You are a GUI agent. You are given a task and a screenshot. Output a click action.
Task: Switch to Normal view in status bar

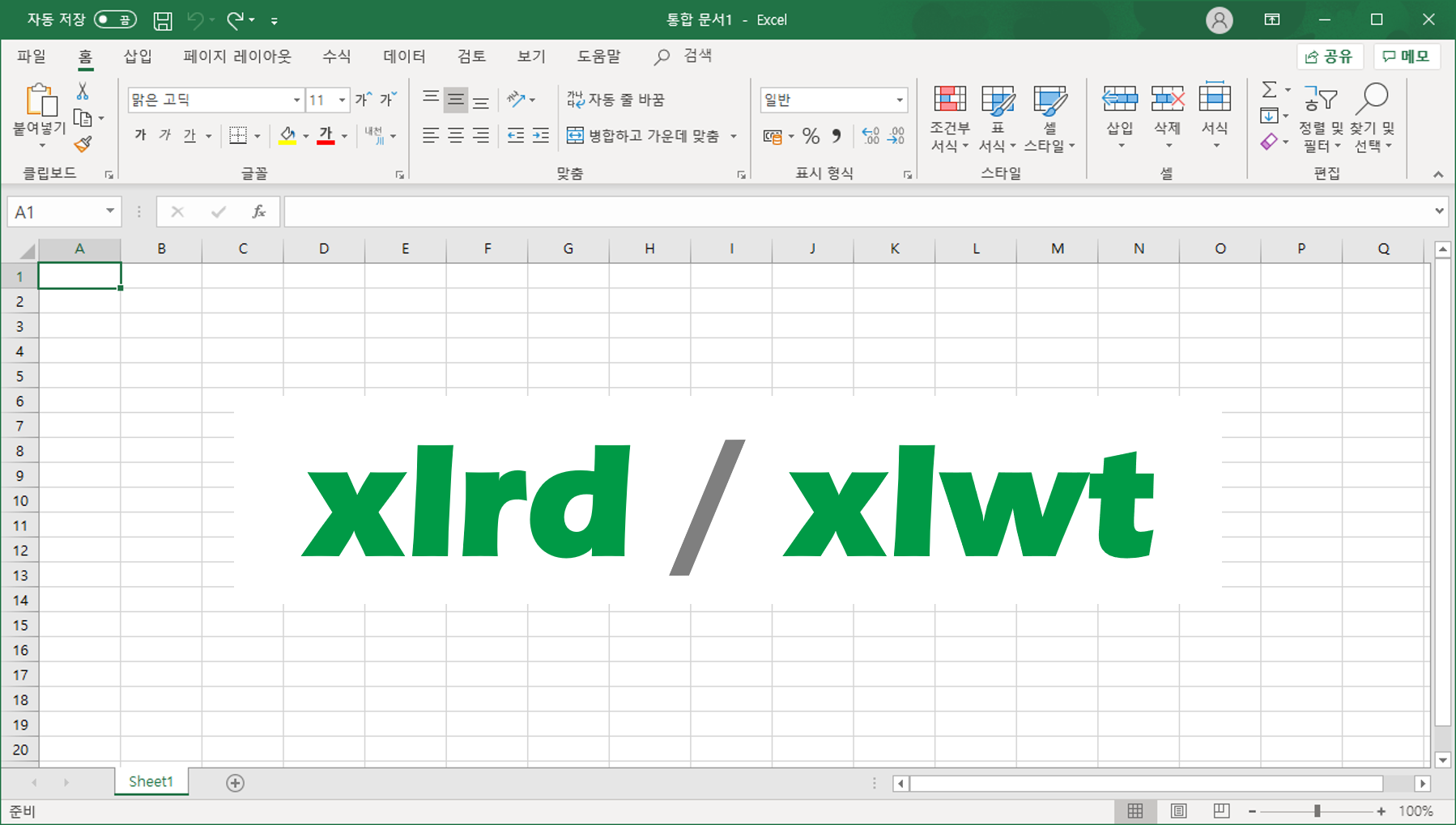click(1135, 811)
